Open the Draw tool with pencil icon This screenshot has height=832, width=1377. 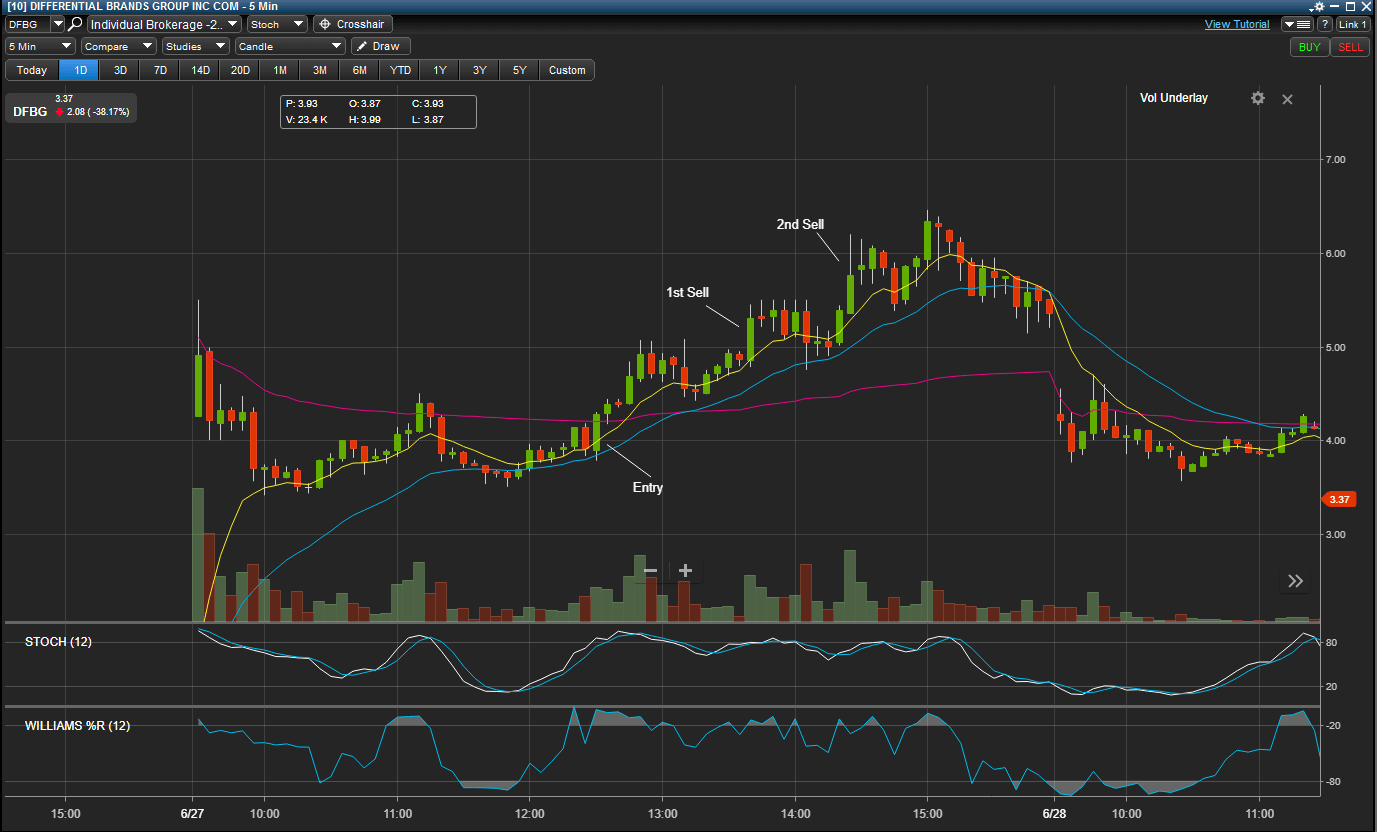pyautogui.click(x=380, y=45)
